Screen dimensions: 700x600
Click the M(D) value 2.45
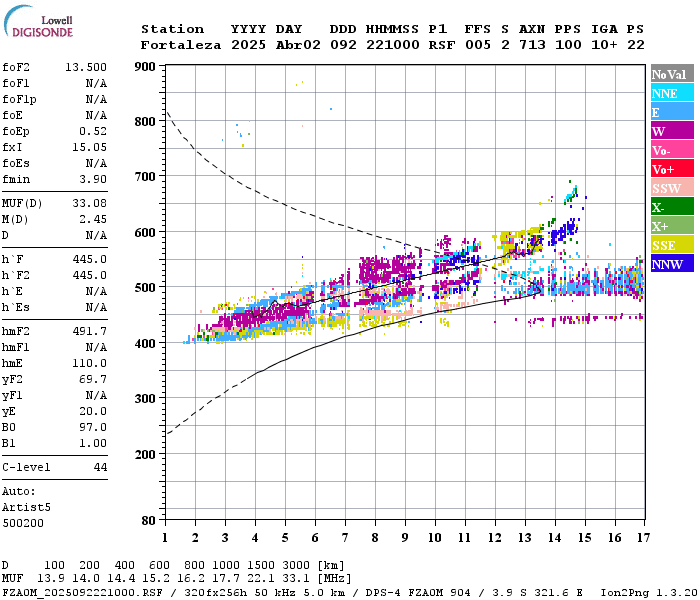[93, 219]
